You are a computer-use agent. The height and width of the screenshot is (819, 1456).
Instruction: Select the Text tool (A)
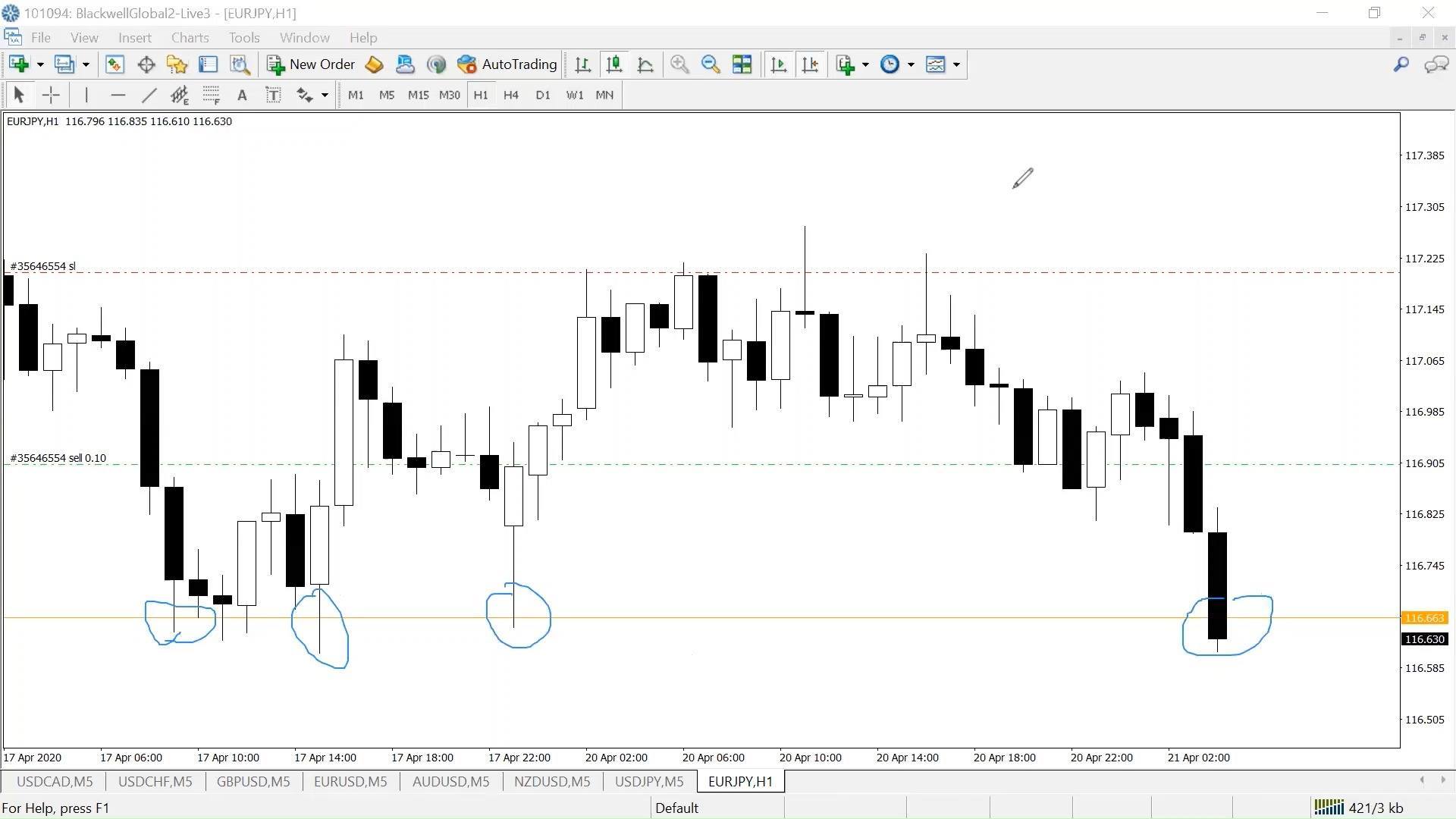(x=242, y=95)
